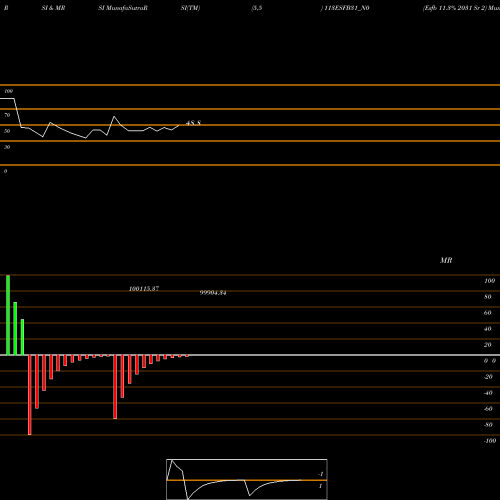
Task: Click the MR axis label -100
Action: (x=490, y=441)
